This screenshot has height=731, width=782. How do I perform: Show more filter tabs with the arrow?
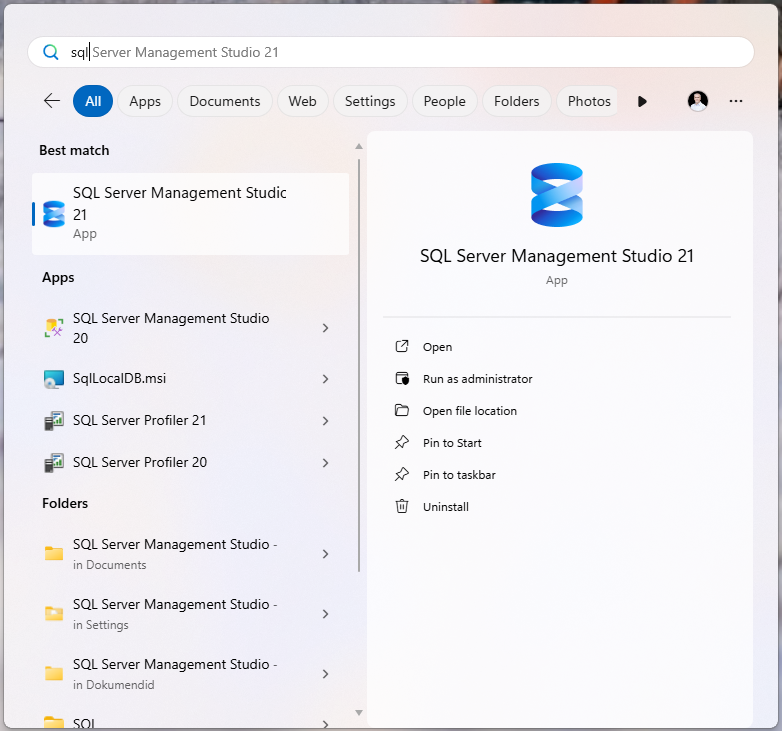click(642, 101)
